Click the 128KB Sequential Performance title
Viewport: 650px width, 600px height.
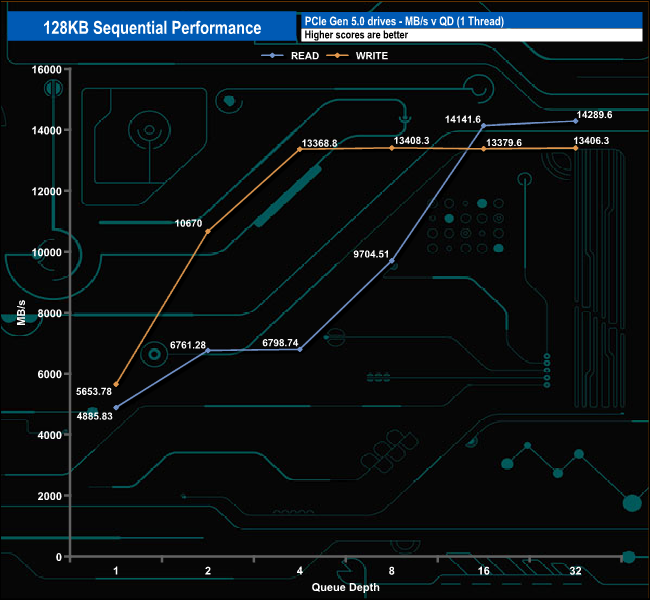click(152, 28)
